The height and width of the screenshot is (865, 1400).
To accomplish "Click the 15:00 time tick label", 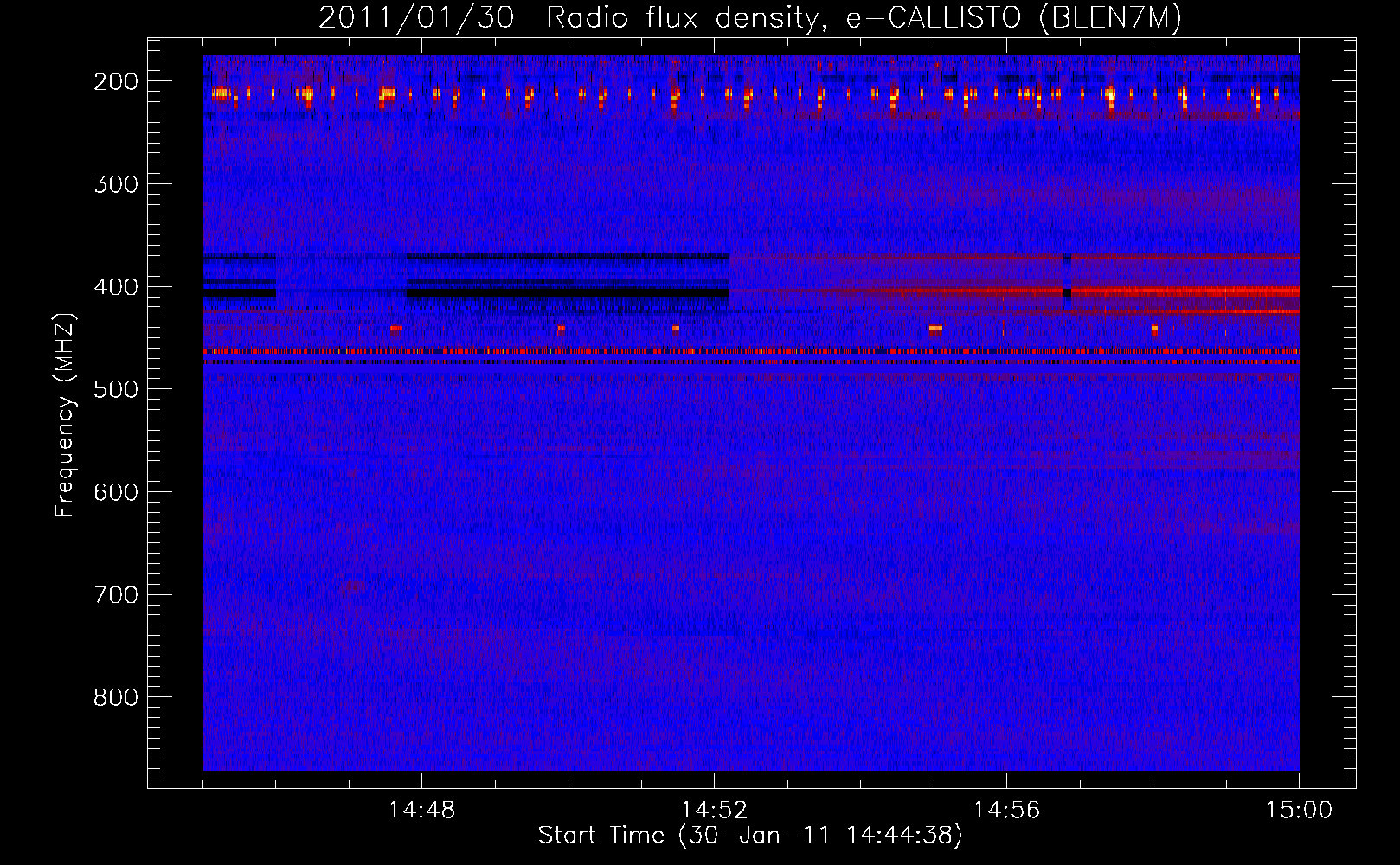I will click(1299, 811).
